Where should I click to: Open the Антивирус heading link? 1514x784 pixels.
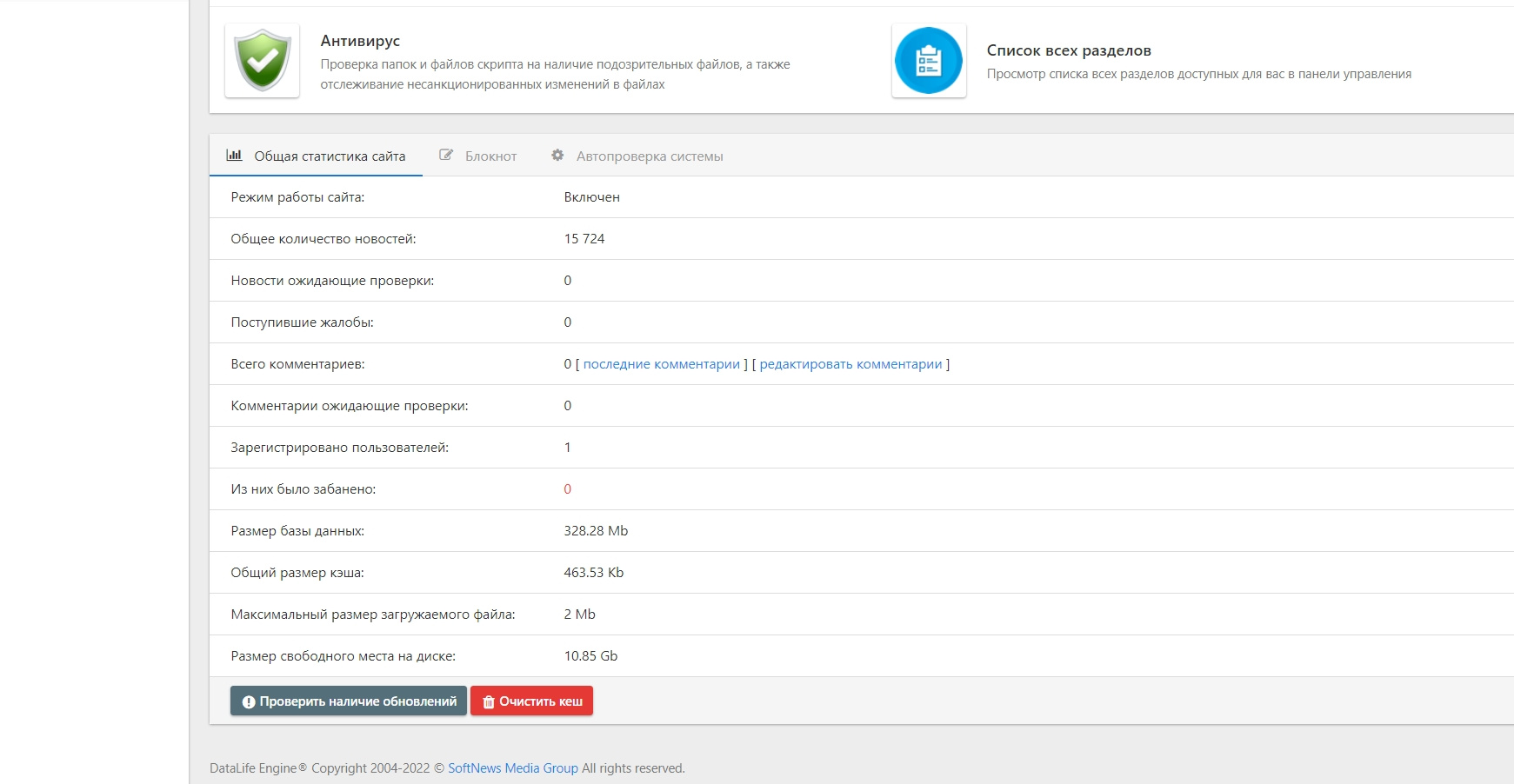(x=360, y=41)
